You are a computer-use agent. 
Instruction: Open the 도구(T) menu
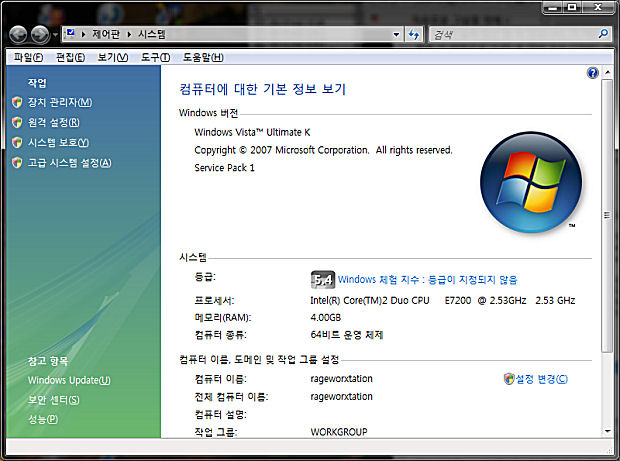coord(155,57)
